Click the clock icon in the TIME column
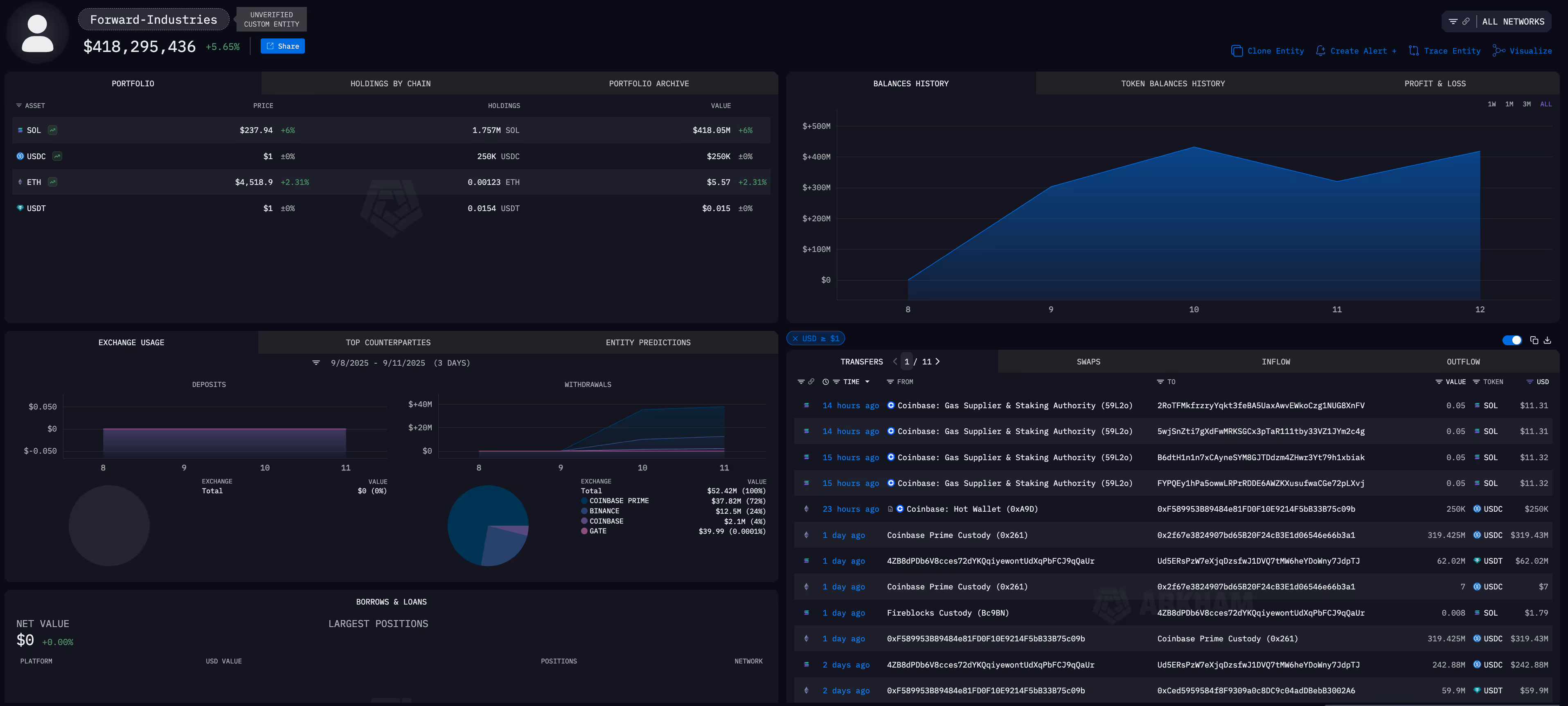 tap(825, 382)
